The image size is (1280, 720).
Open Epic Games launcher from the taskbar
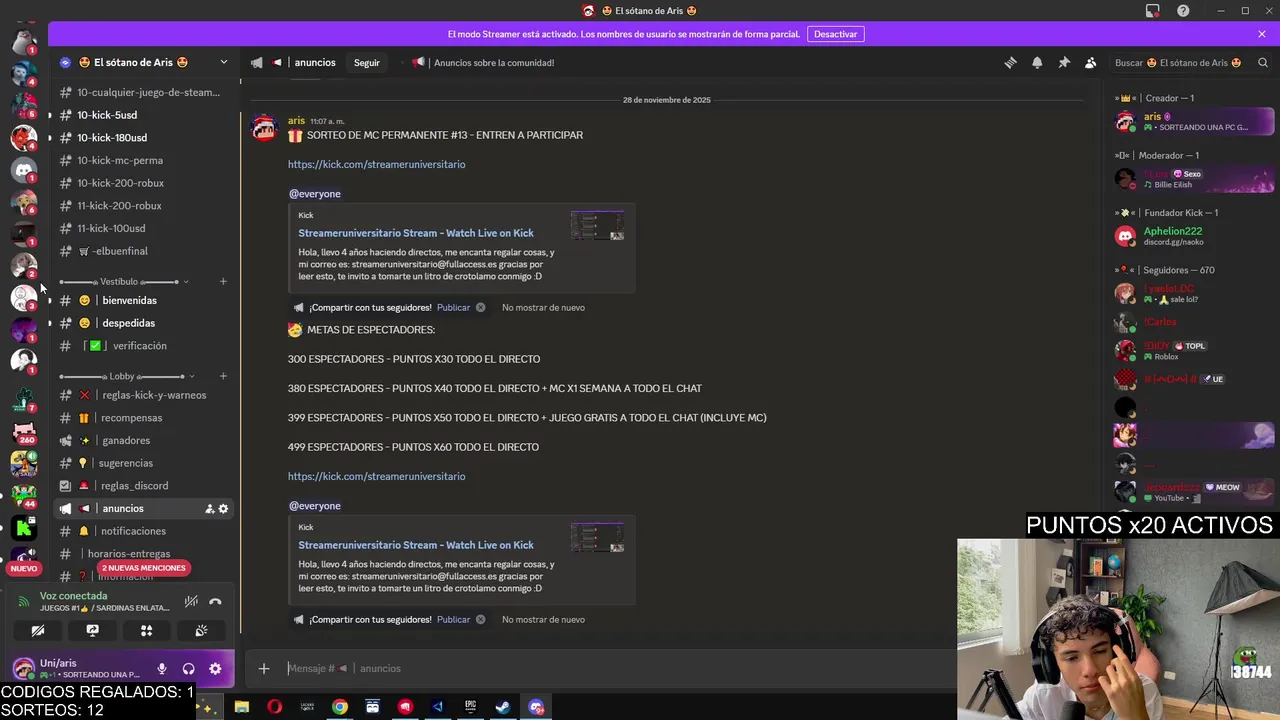470,707
